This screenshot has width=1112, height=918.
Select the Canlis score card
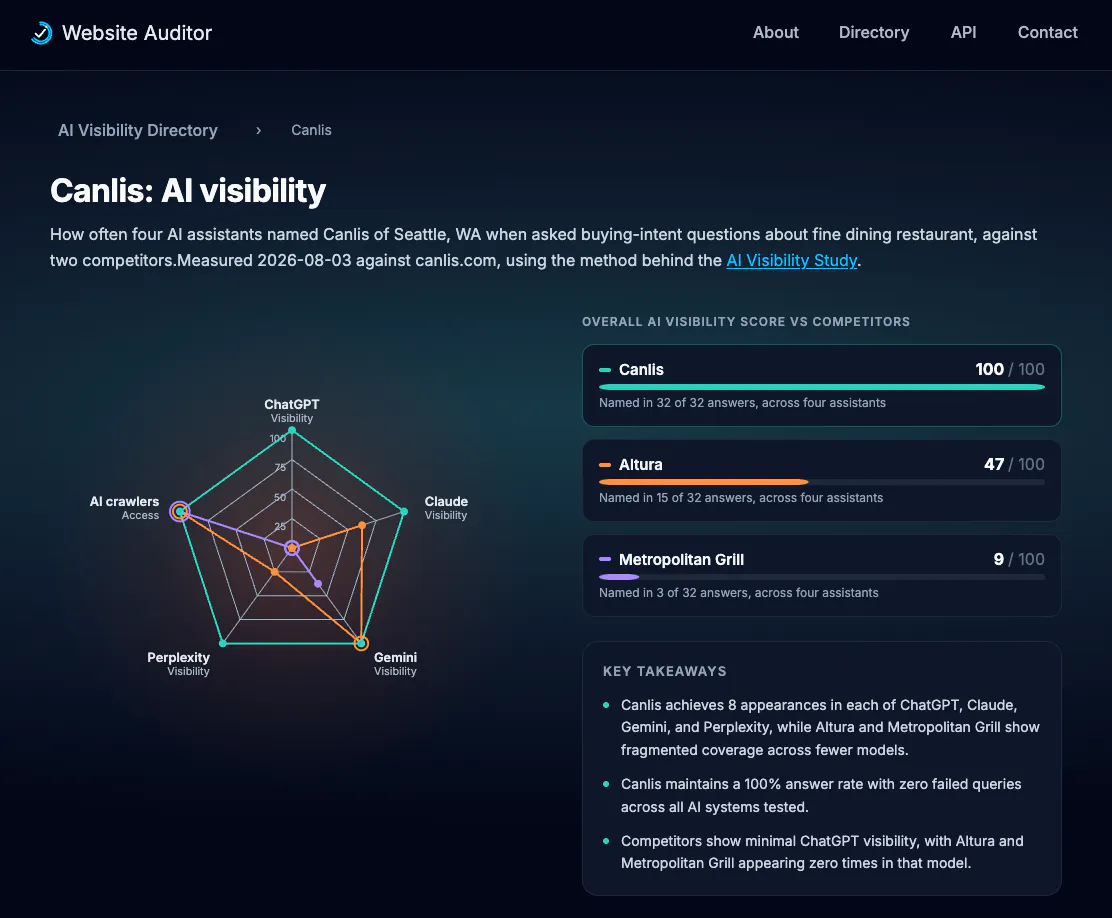click(x=821, y=385)
